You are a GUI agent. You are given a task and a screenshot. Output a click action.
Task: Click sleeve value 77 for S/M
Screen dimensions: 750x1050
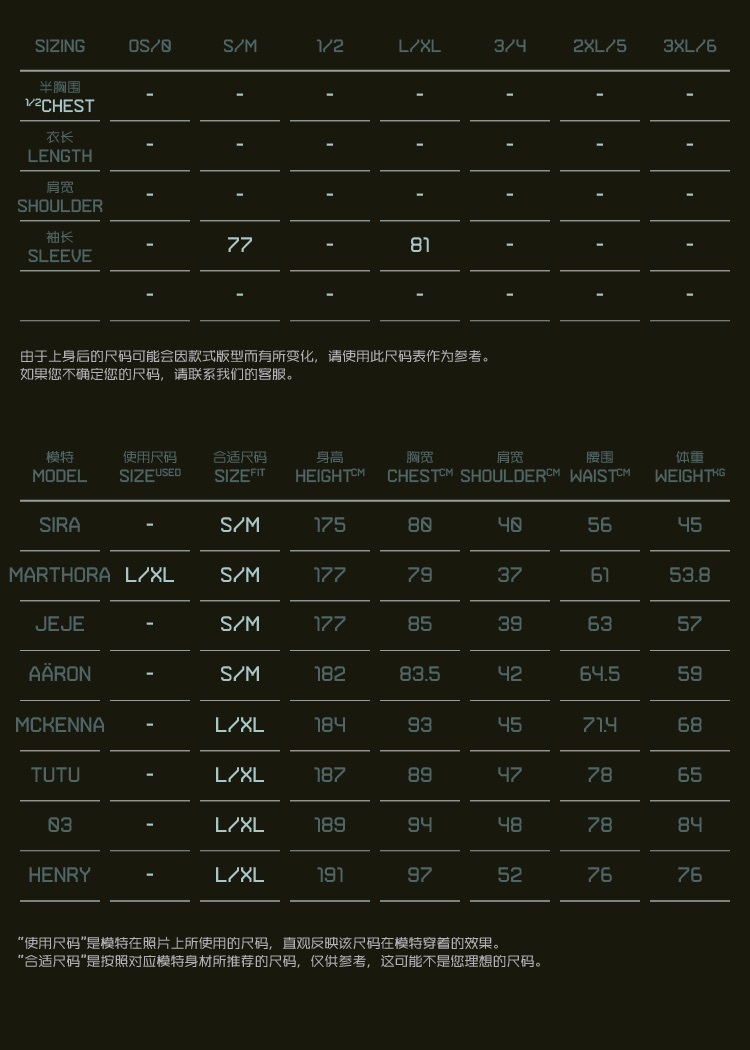pos(240,244)
